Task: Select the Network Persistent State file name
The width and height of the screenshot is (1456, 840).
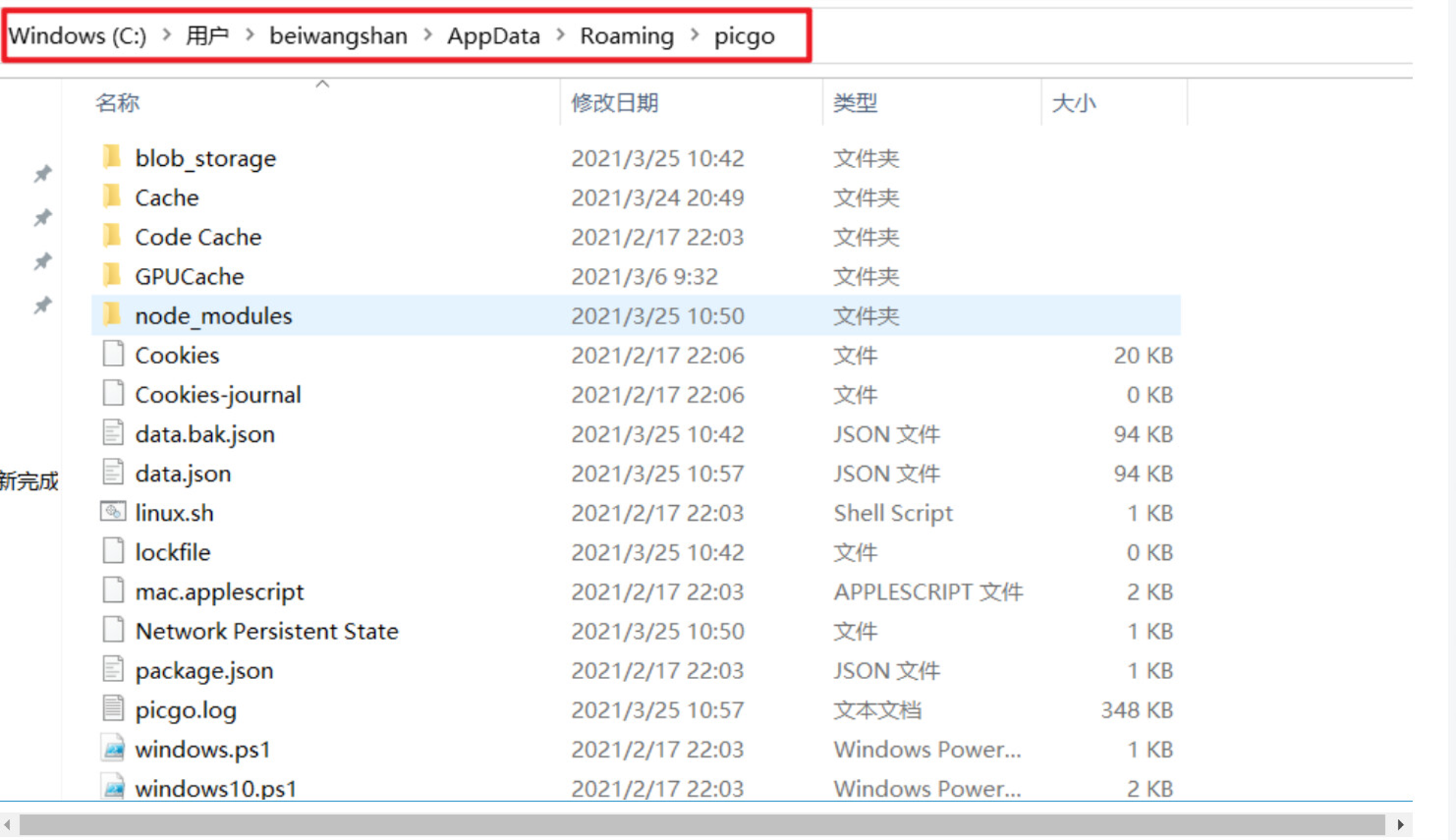Action: pos(267,630)
